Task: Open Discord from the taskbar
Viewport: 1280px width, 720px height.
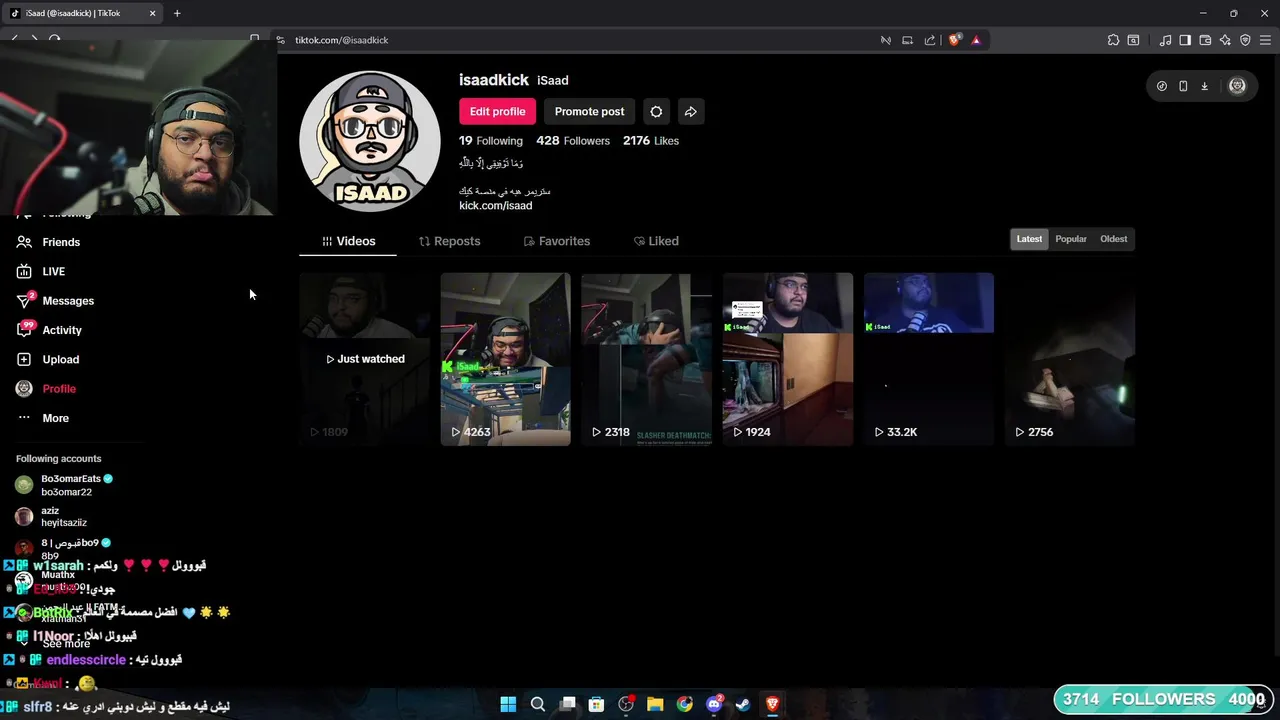Action: [714, 704]
